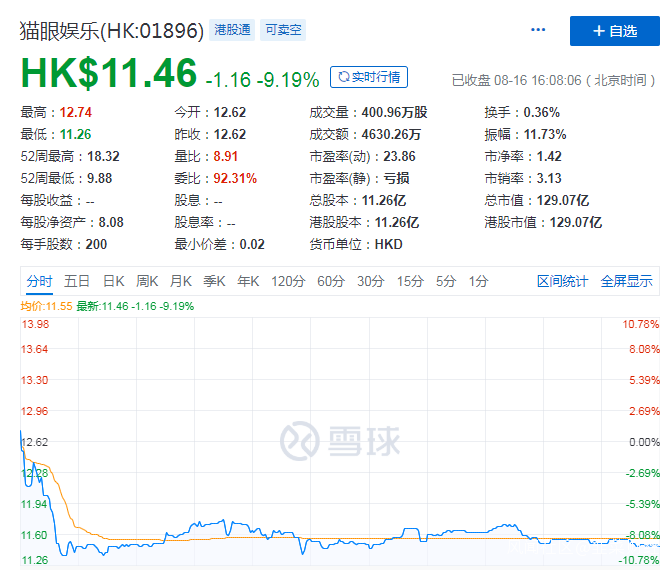Click the 每手股数 value 200

pos(96,244)
